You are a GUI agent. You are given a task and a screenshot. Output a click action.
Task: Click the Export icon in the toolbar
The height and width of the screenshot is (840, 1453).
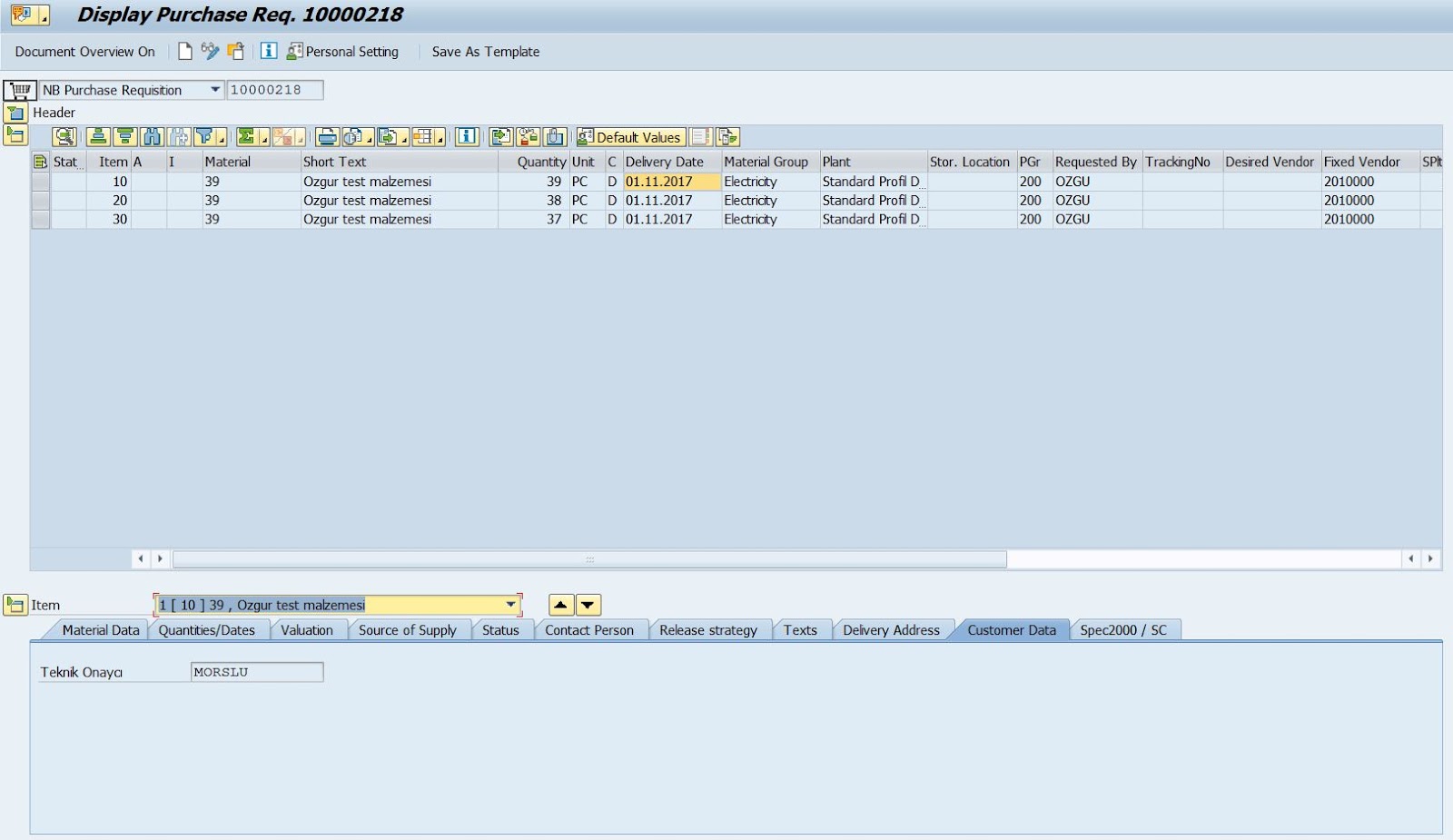coord(389,136)
